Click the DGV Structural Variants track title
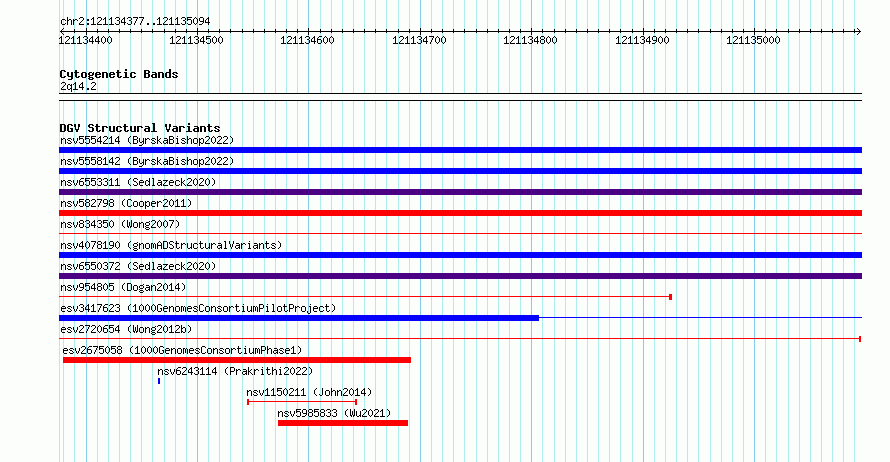The image size is (890, 462). (140, 128)
